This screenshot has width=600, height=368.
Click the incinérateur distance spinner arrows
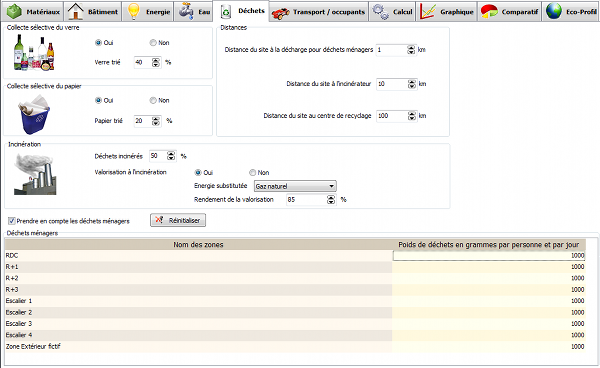coord(412,84)
